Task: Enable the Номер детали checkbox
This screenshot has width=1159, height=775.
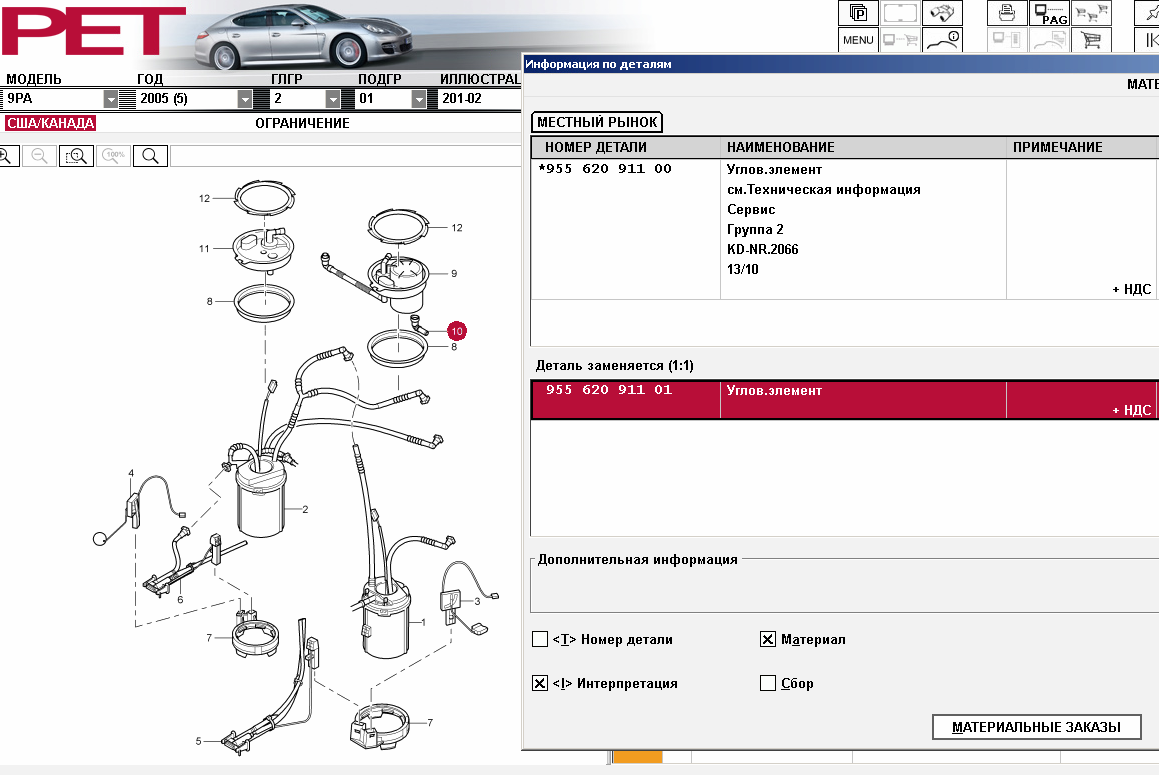Action: click(540, 640)
